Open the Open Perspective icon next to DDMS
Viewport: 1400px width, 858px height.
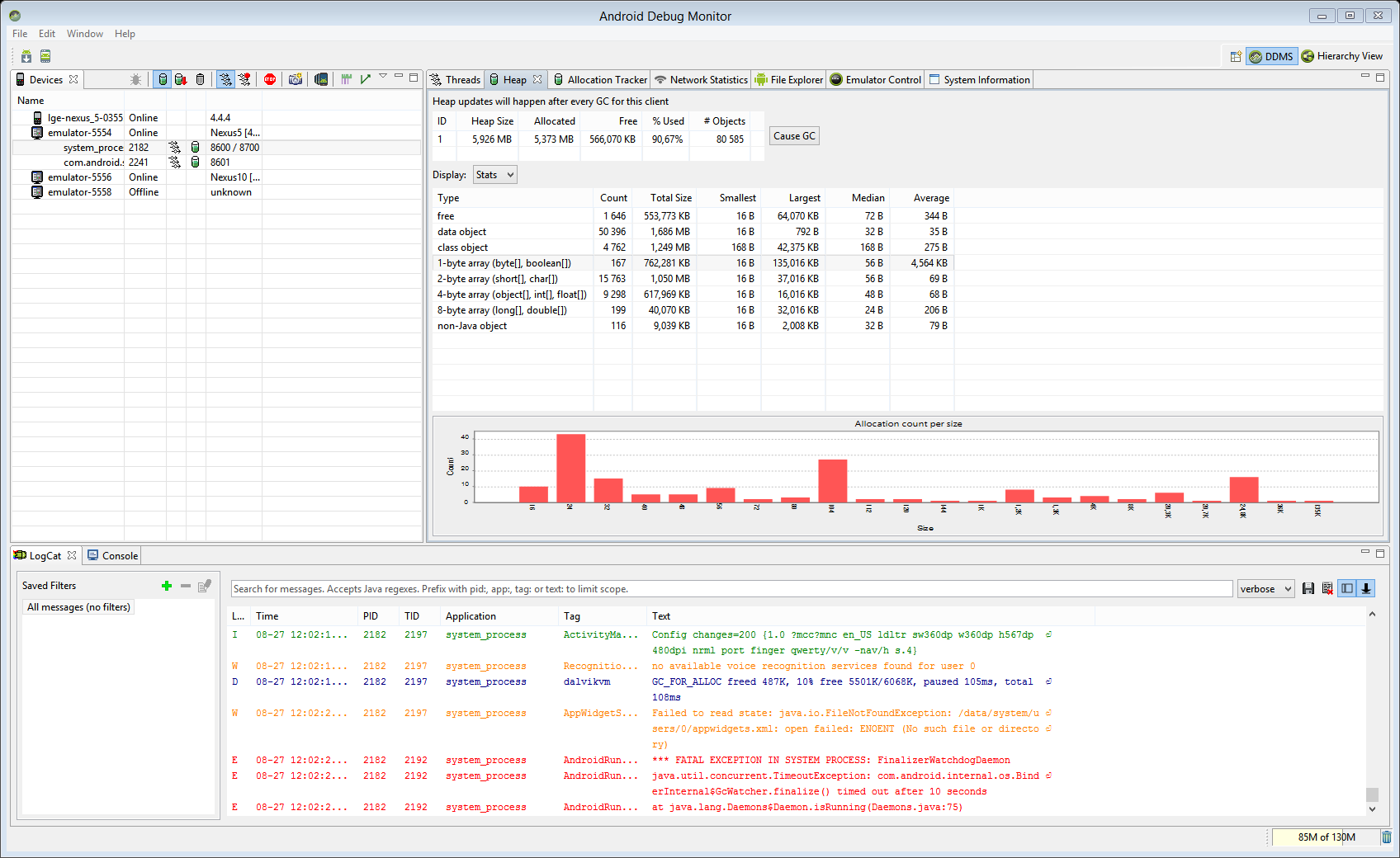(1236, 56)
